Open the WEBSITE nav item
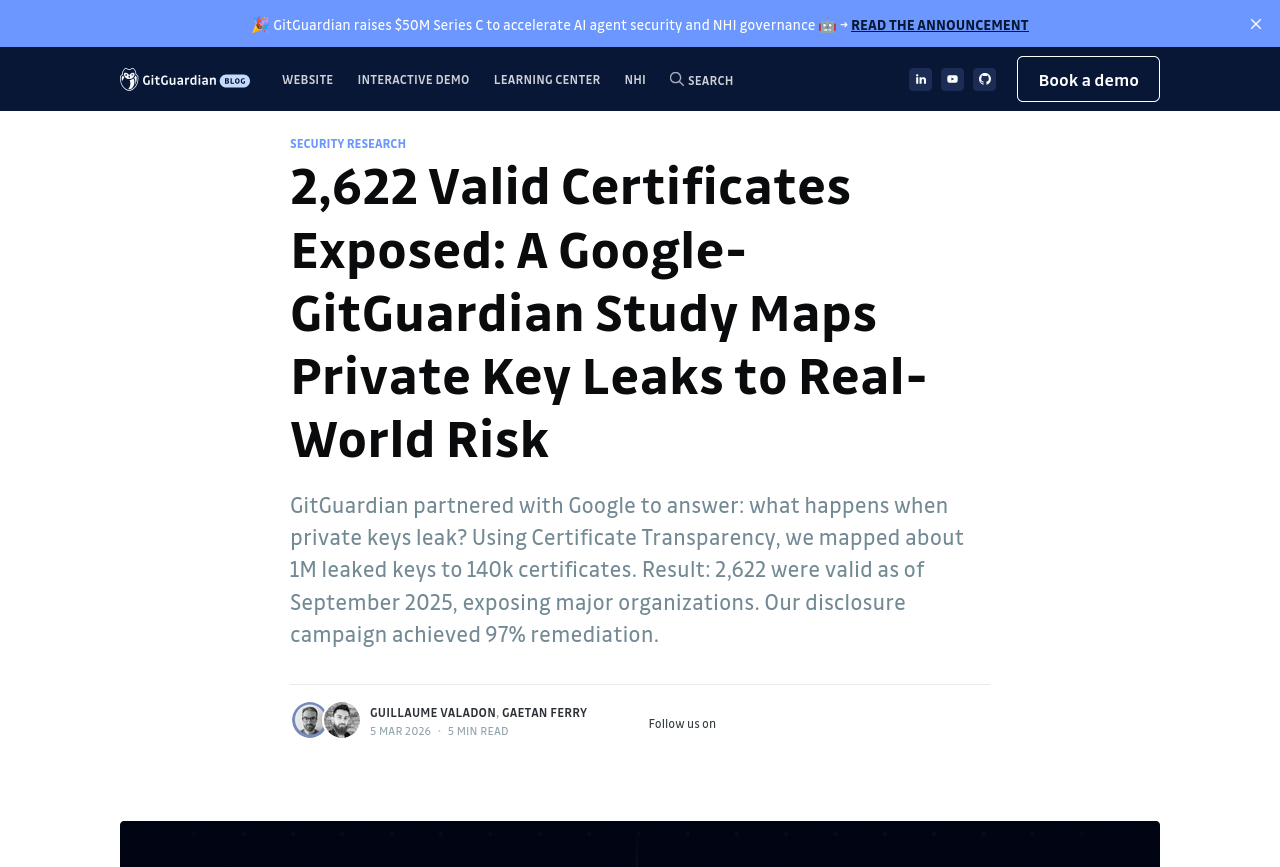This screenshot has width=1280, height=867. point(307,80)
